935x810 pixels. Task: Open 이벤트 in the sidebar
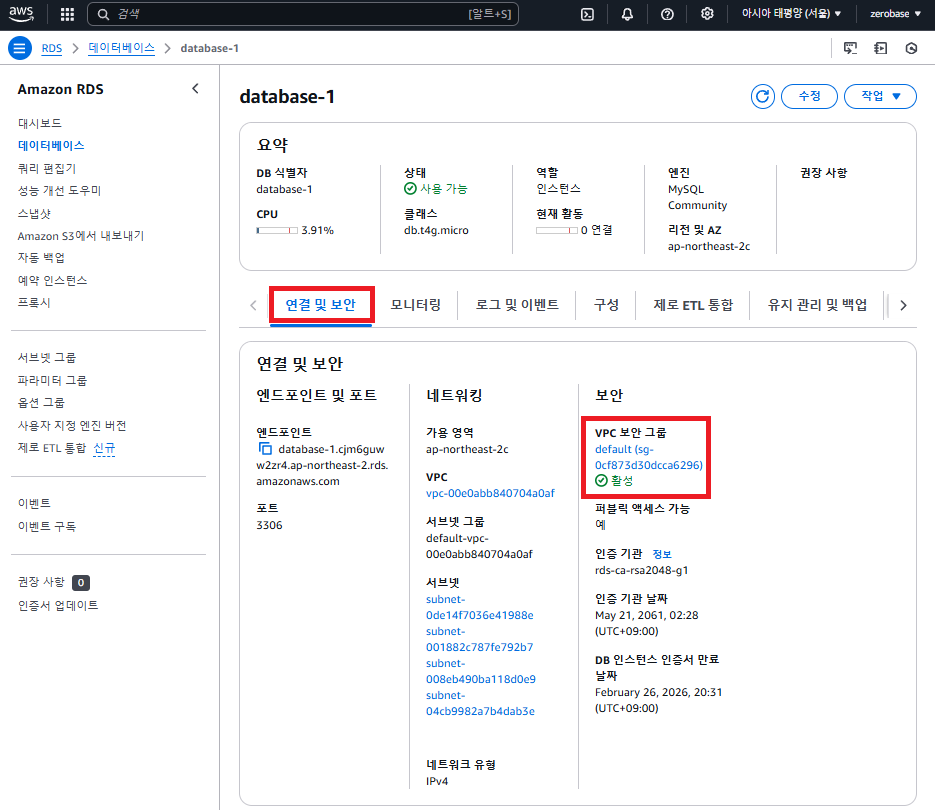click(x=34, y=503)
